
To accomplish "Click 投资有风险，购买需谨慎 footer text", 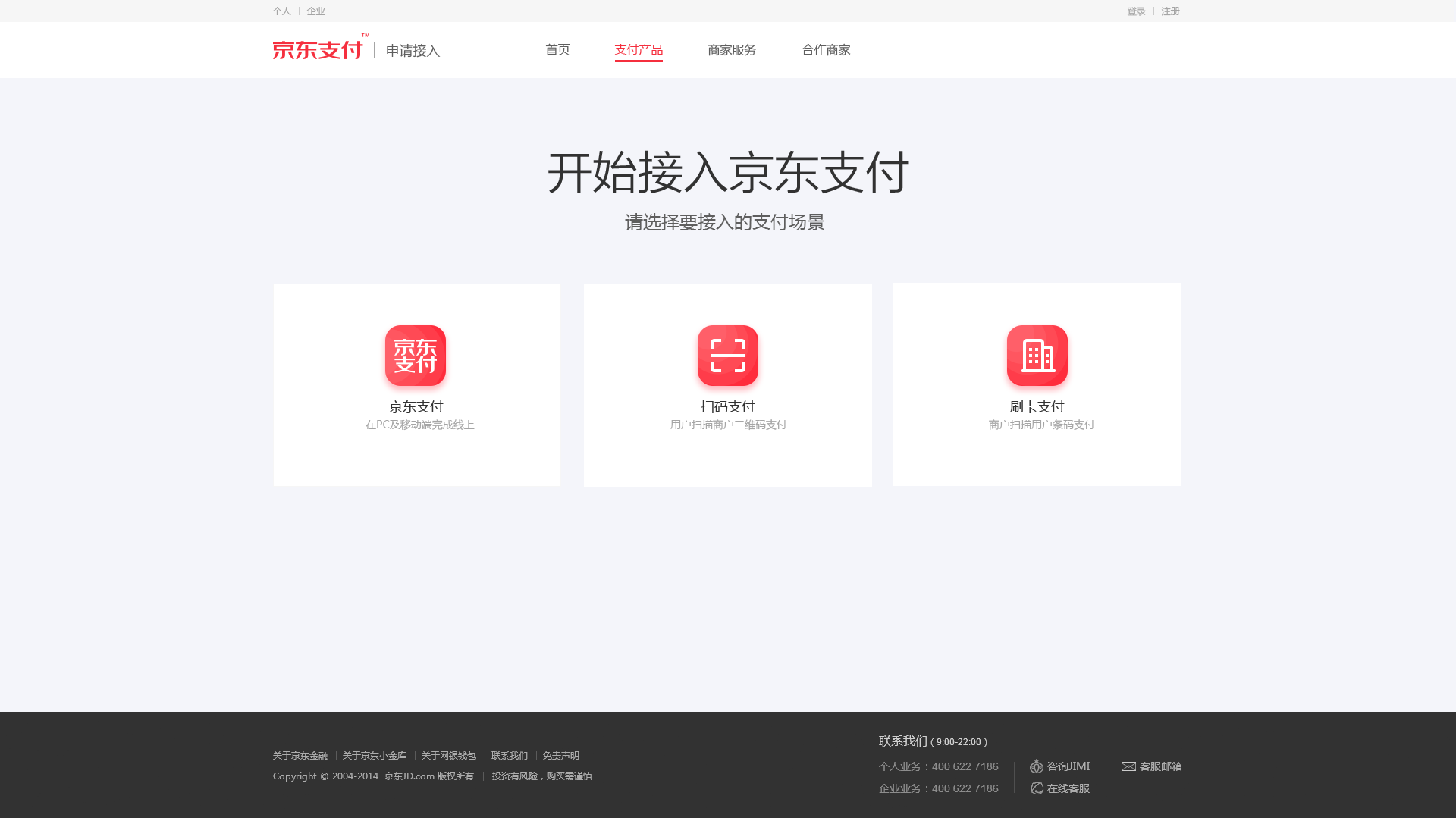I will tap(542, 776).
